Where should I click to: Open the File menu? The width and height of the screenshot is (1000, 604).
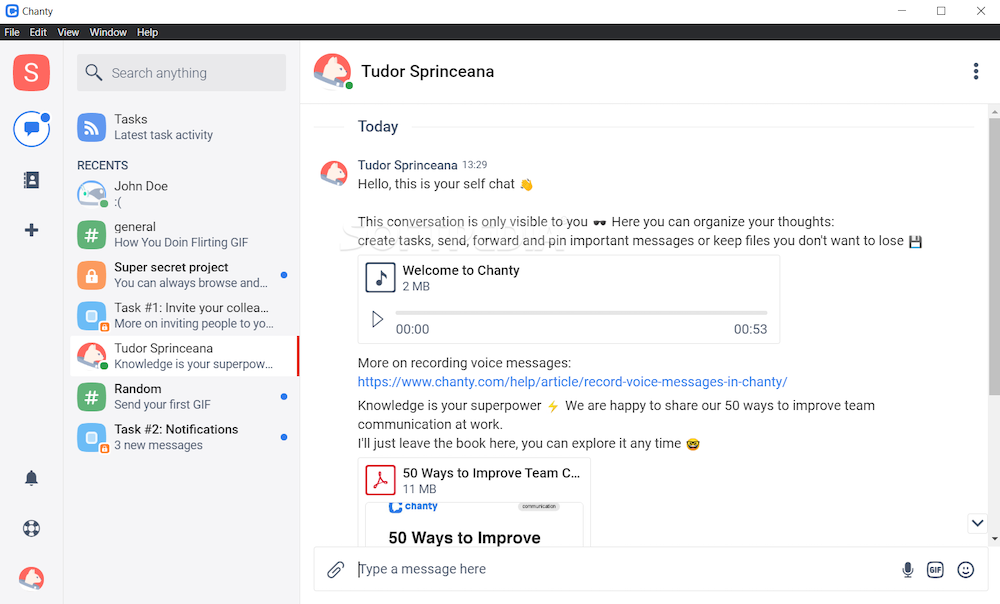tap(12, 32)
